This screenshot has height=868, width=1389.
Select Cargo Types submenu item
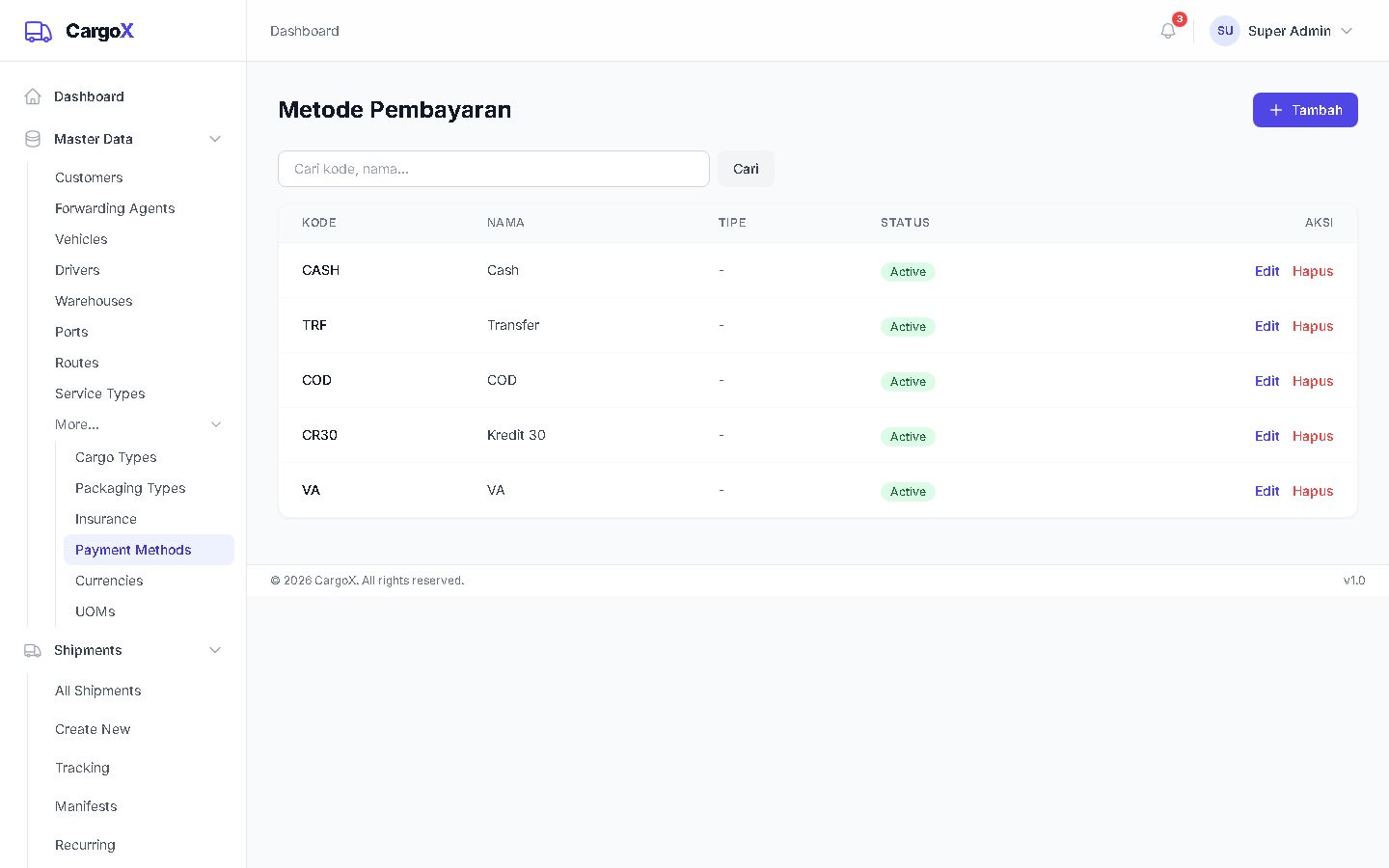coord(116,457)
